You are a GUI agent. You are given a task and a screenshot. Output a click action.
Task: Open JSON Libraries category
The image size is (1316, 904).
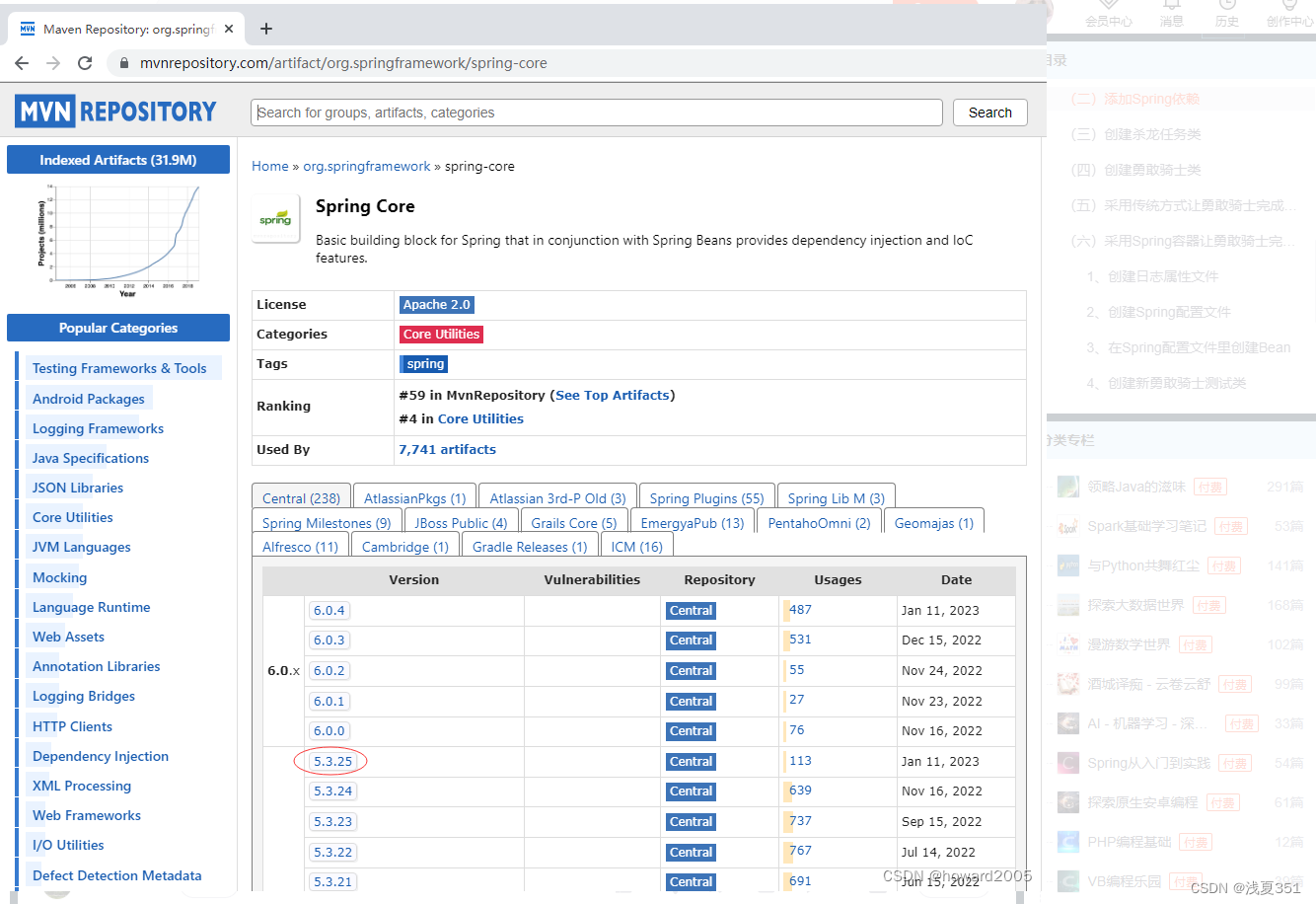pyautogui.click(x=78, y=488)
